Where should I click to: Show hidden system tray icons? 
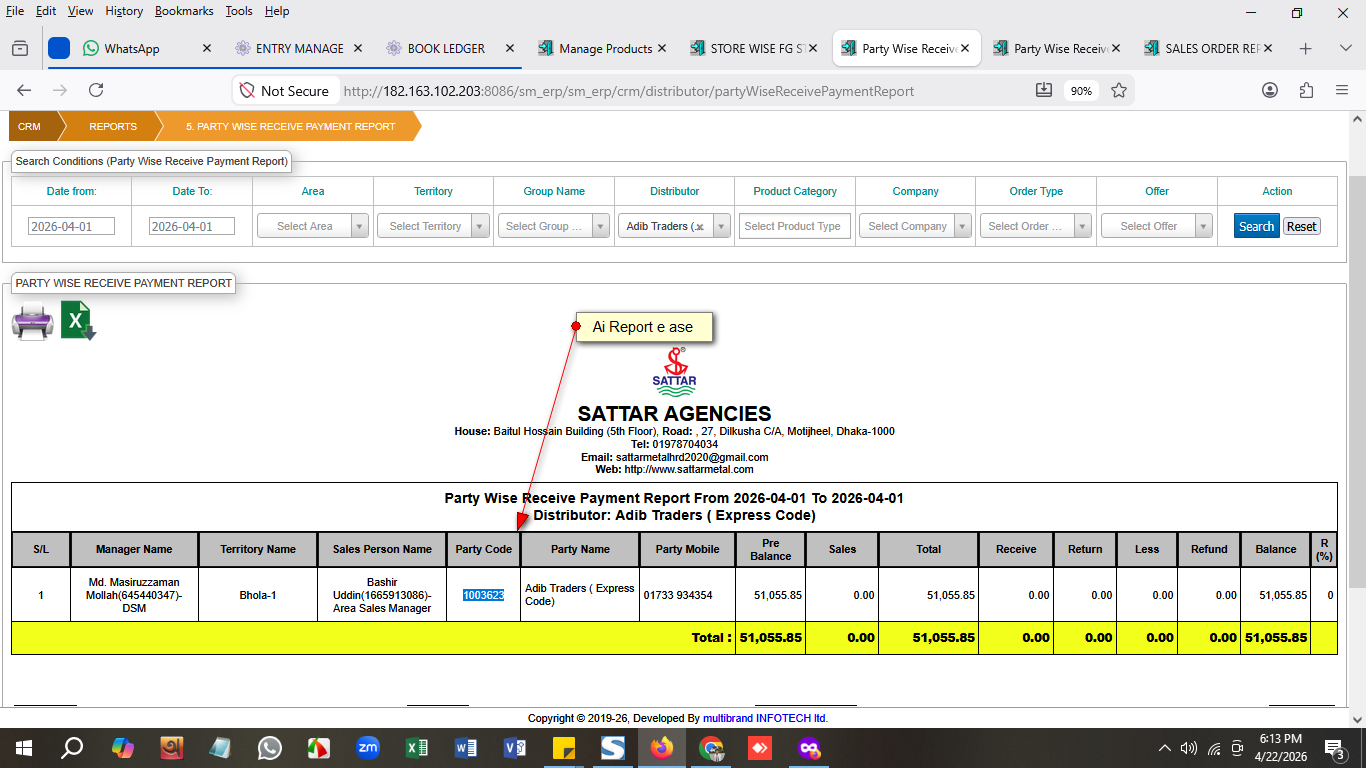click(1164, 748)
